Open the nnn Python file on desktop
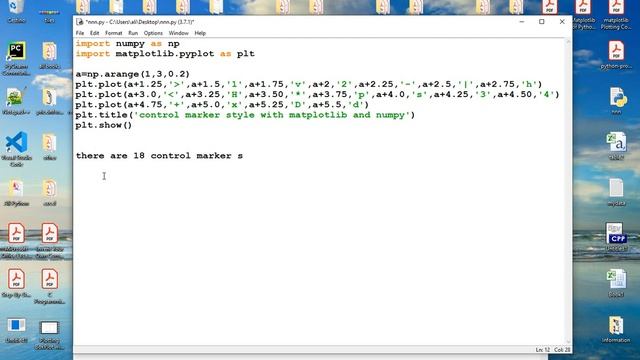640x360 pixels. (x=616, y=101)
